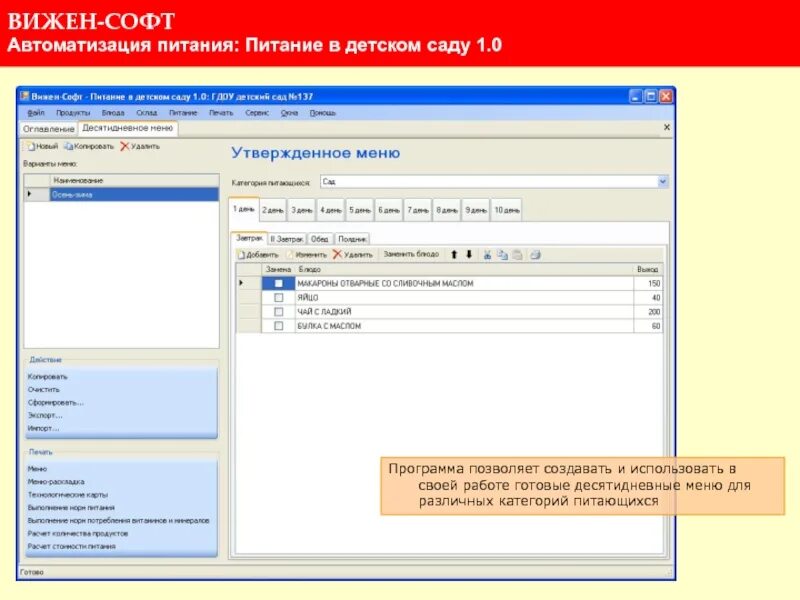Click the paste icon in dish toolbar

(x=517, y=255)
